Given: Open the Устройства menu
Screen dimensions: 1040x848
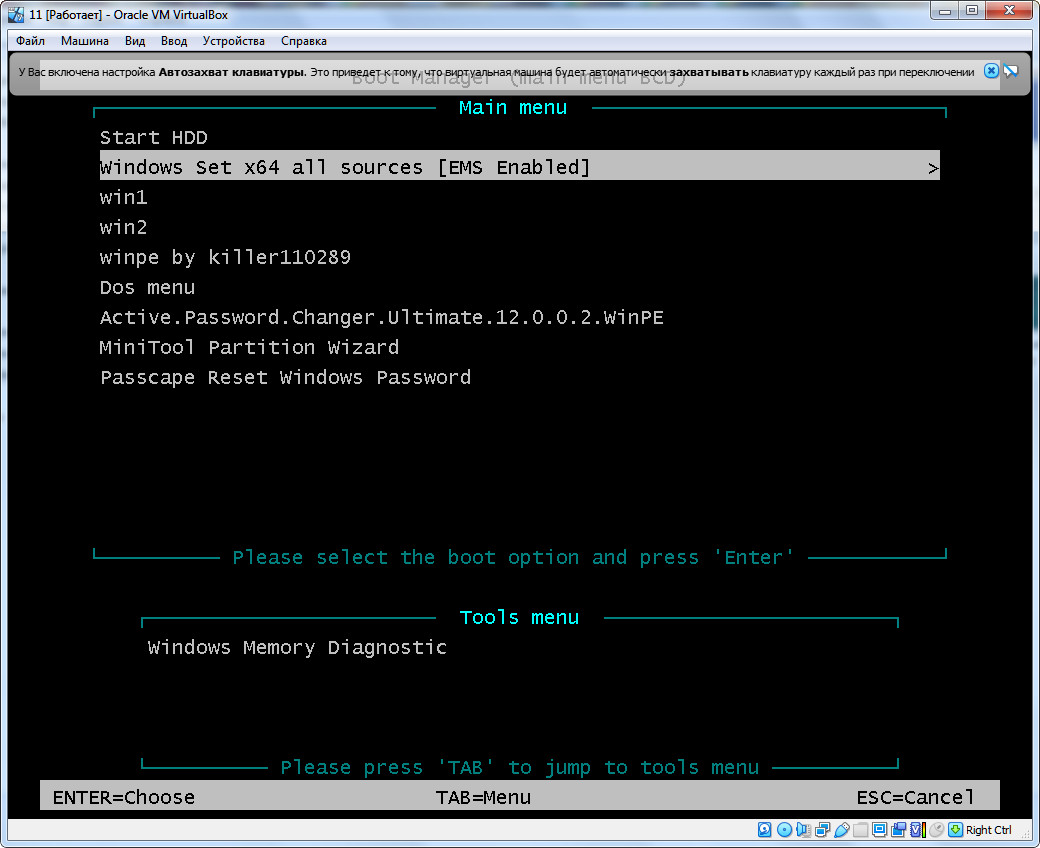Looking at the screenshot, I should tap(233, 41).
